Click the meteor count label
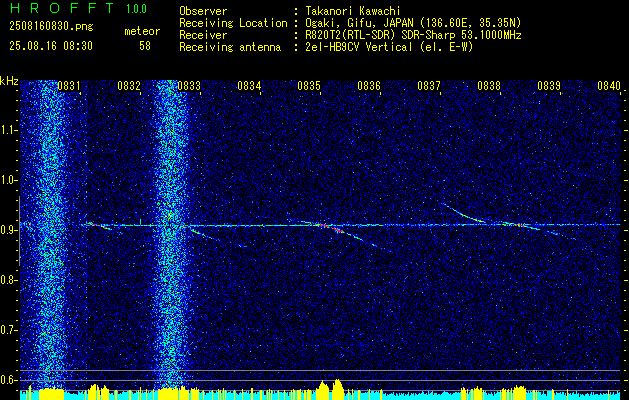 [x=142, y=31]
